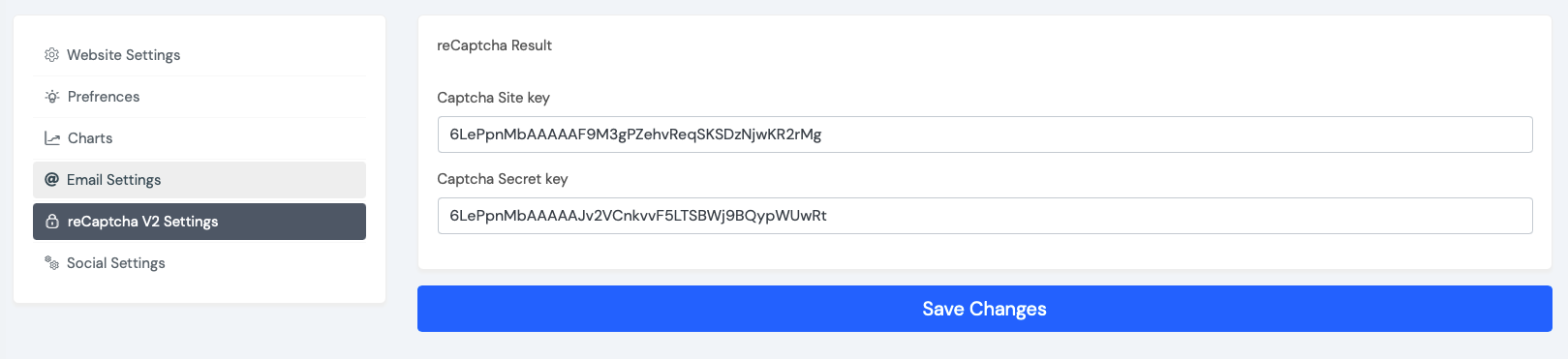Click the lightbulb icon next to Prefrences

pos(52,97)
